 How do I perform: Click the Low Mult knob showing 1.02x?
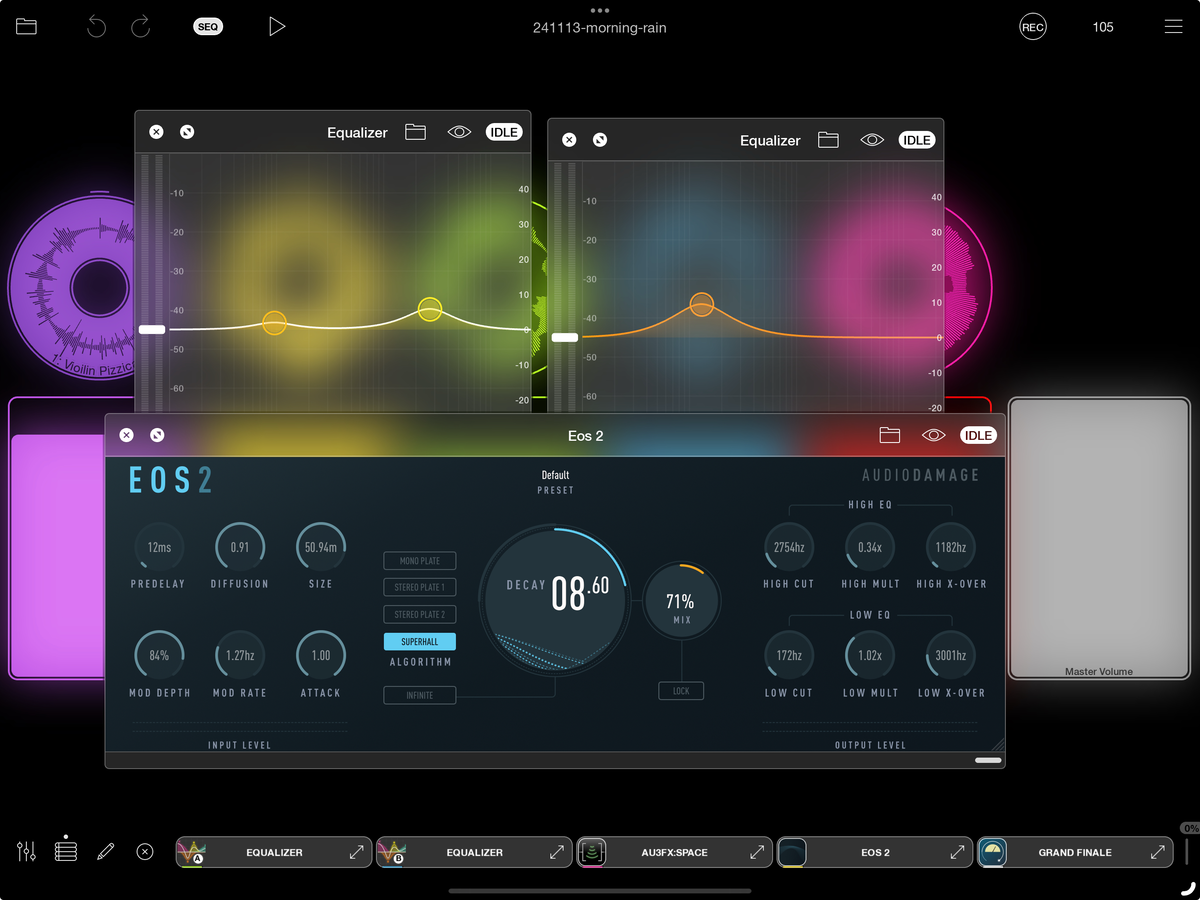click(870, 655)
